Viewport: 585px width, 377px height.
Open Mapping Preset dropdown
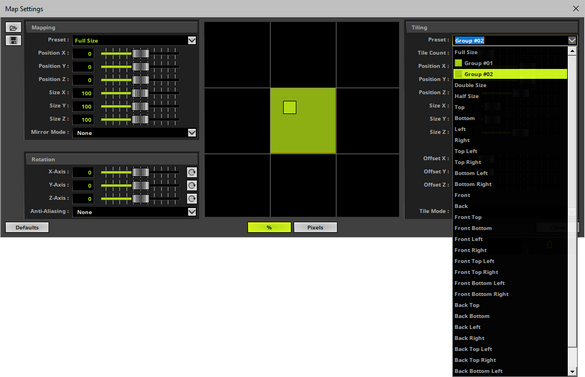tap(192, 40)
